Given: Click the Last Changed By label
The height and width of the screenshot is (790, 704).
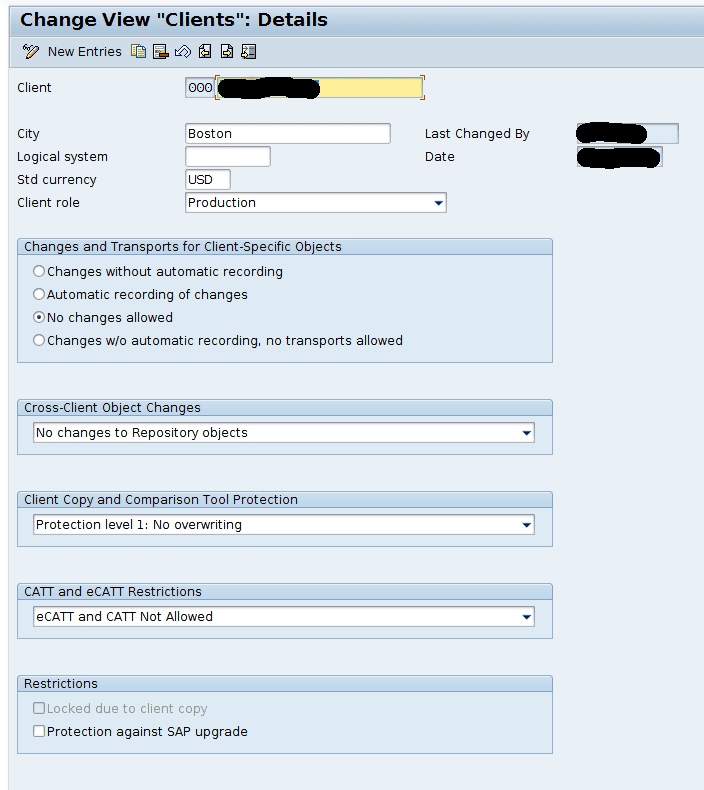Looking at the screenshot, I should (477, 134).
